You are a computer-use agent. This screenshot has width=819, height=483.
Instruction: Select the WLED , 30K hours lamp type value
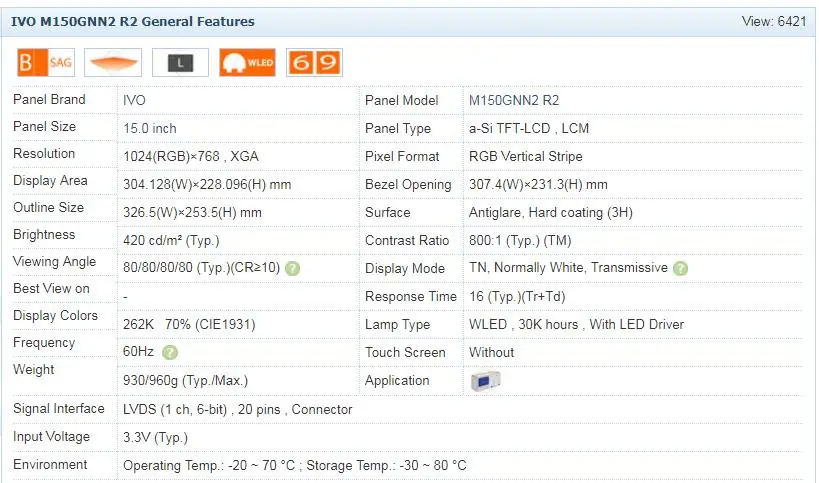(x=576, y=325)
